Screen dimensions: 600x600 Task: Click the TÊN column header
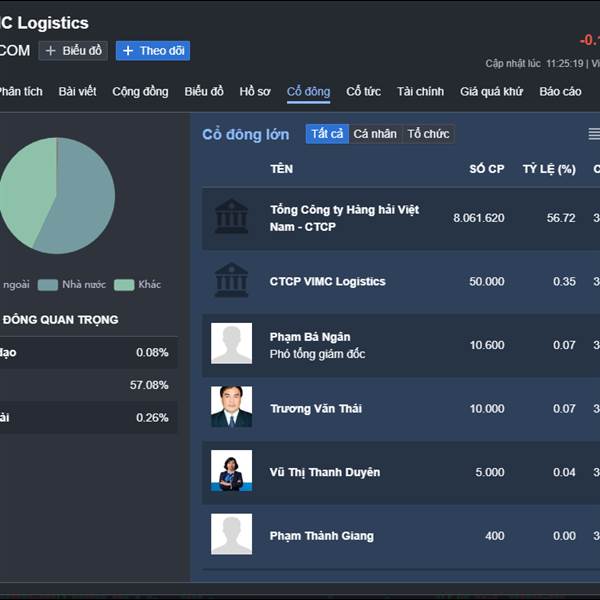[x=282, y=169]
